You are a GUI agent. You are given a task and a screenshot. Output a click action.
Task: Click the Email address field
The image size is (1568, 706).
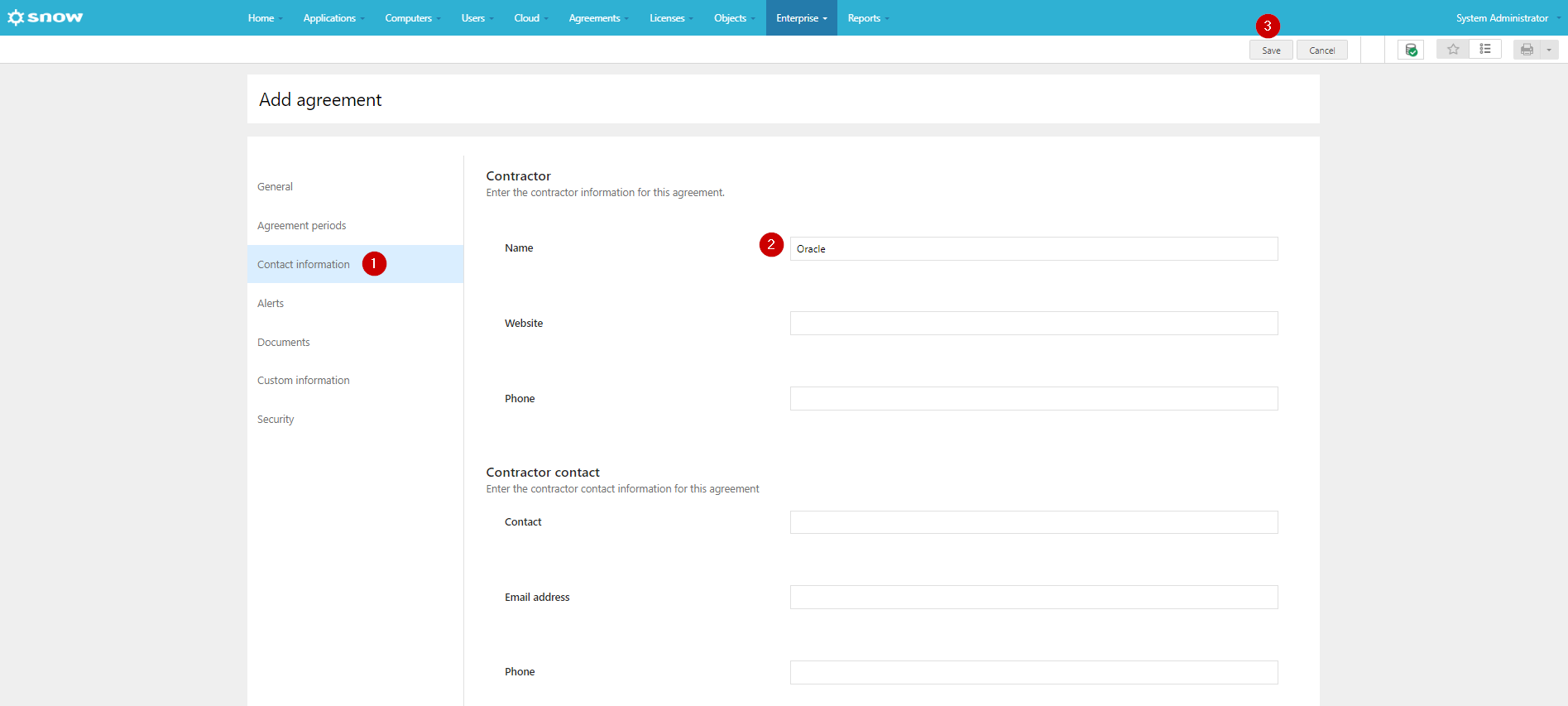coord(1033,598)
